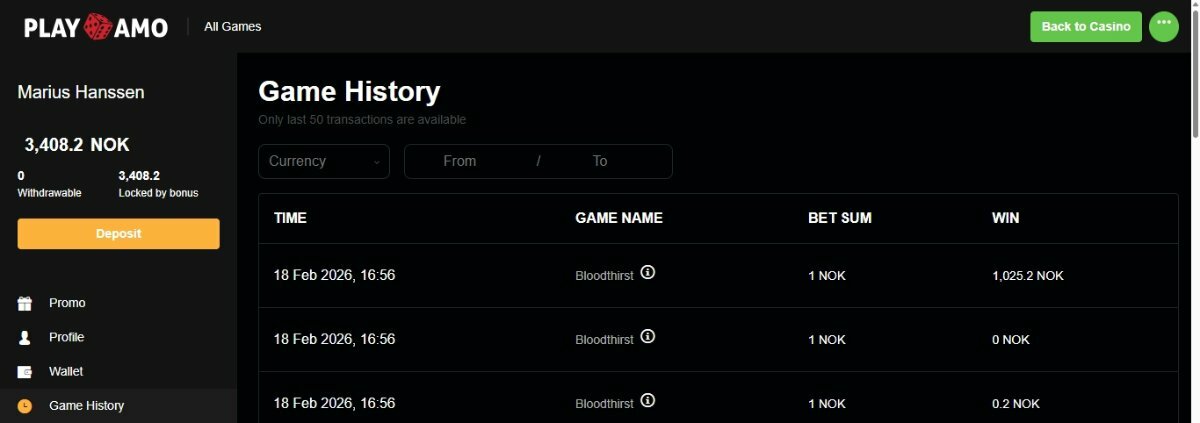Click the orange Deposit button
The width and height of the screenshot is (1200, 423).
[x=118, y=234]
